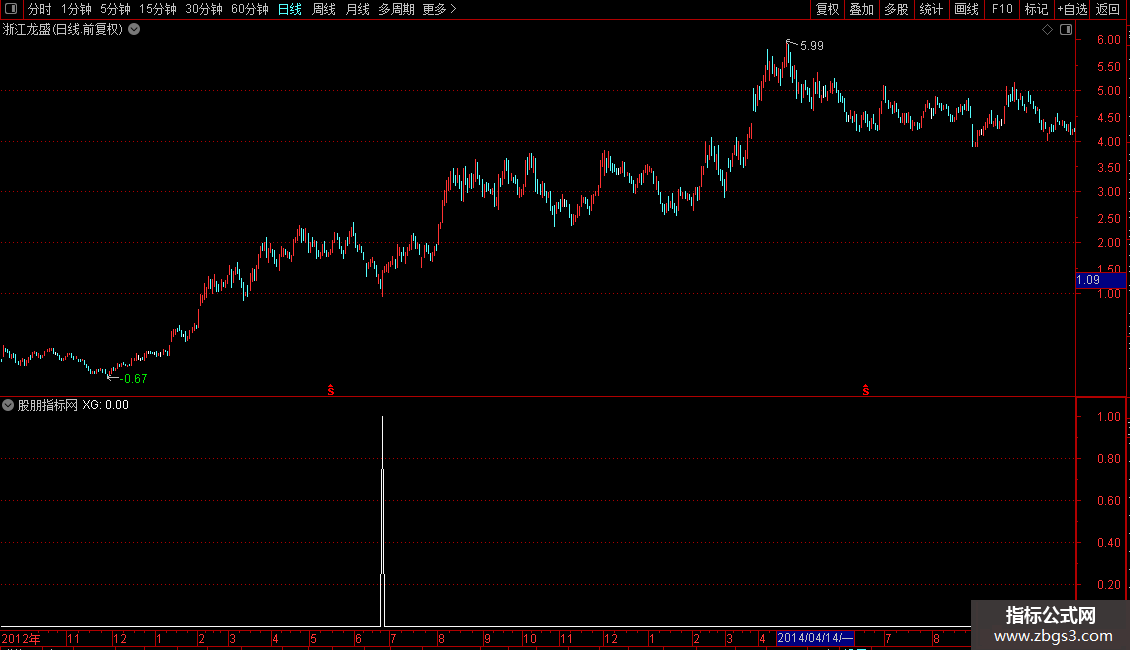The width and height of the screenshot is (1130, 650).
Task: Open F10 company information
Action: point(1002,9)
